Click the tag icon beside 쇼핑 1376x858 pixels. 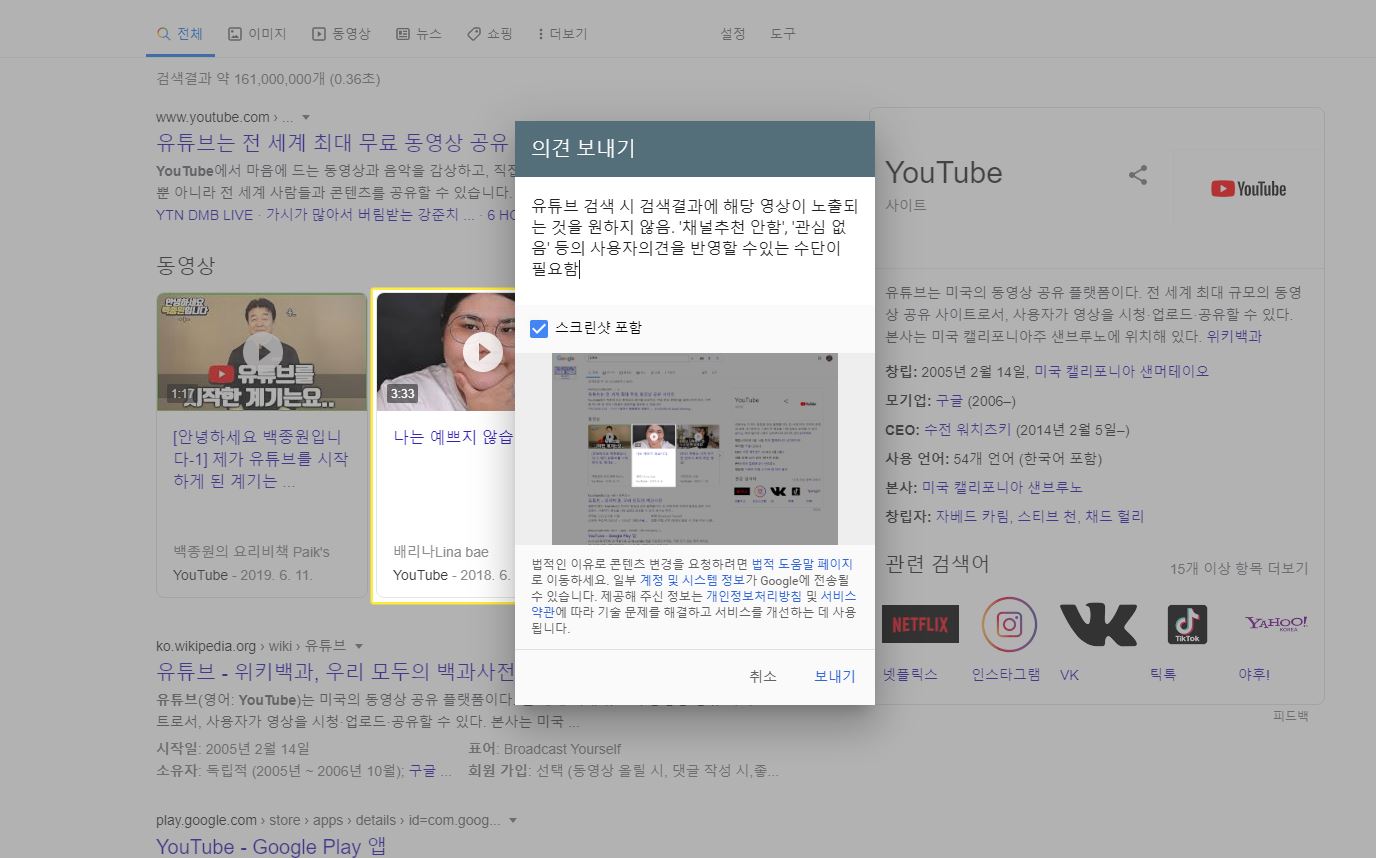(x=474, y=33)
